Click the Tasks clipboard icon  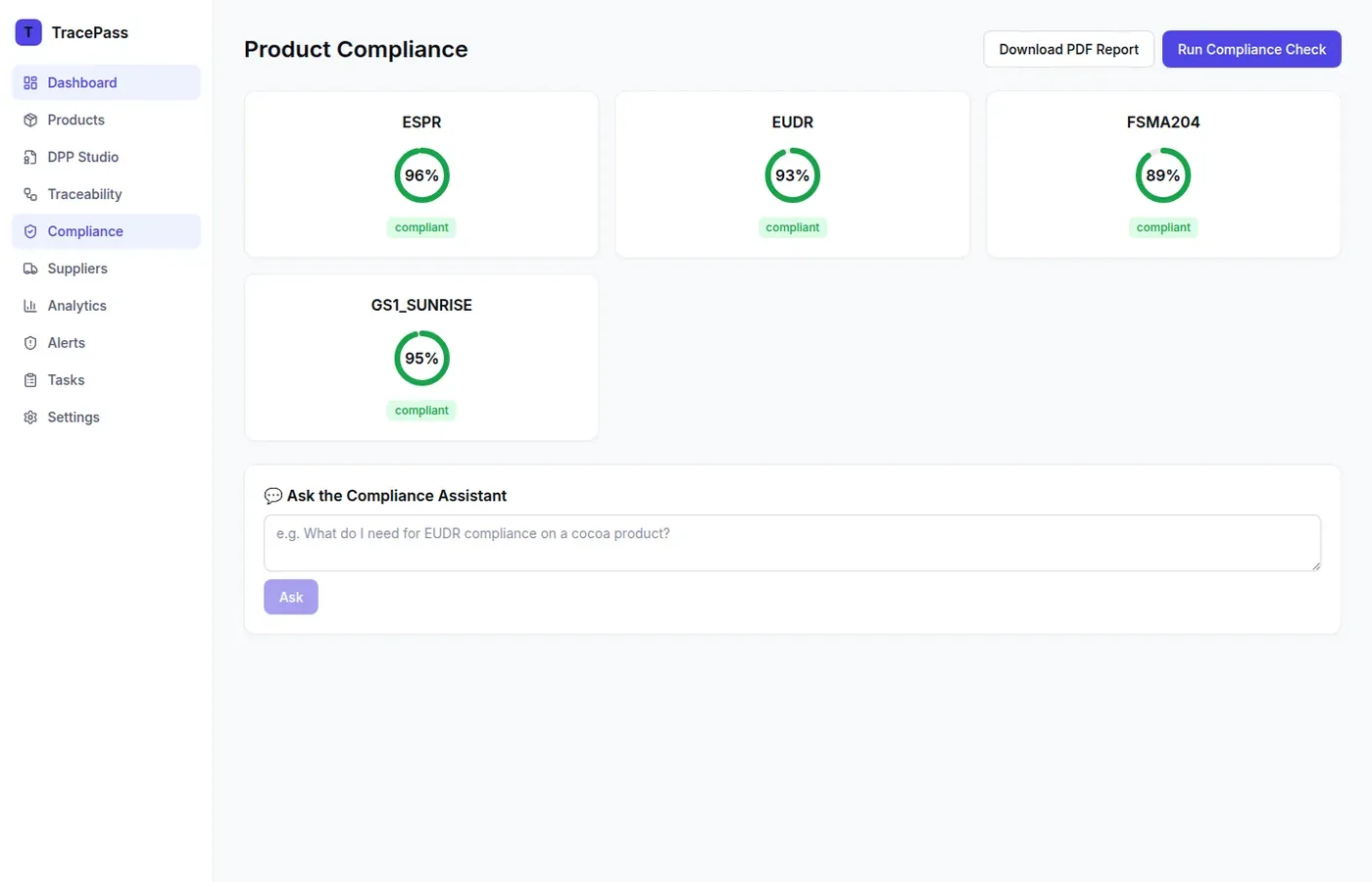tap(30, 381)
